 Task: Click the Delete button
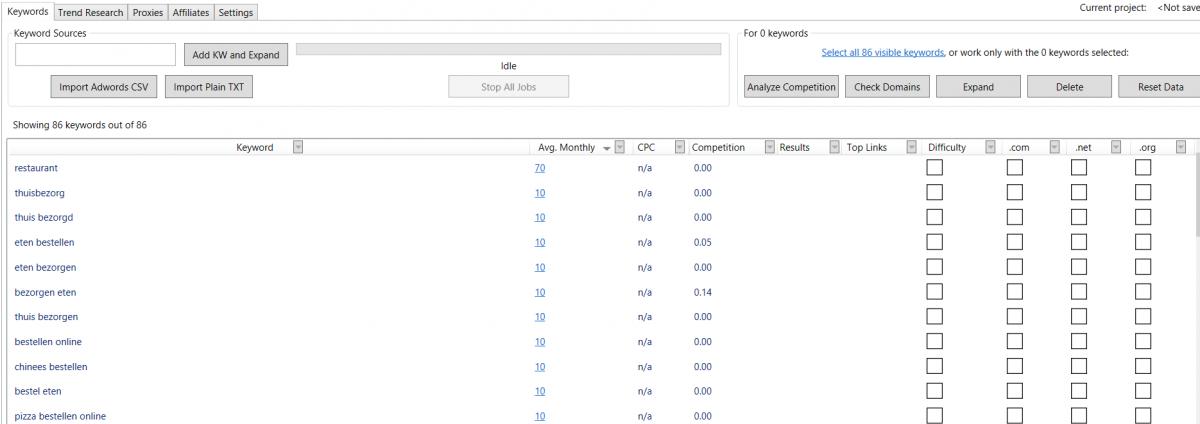pos(1069,87)
